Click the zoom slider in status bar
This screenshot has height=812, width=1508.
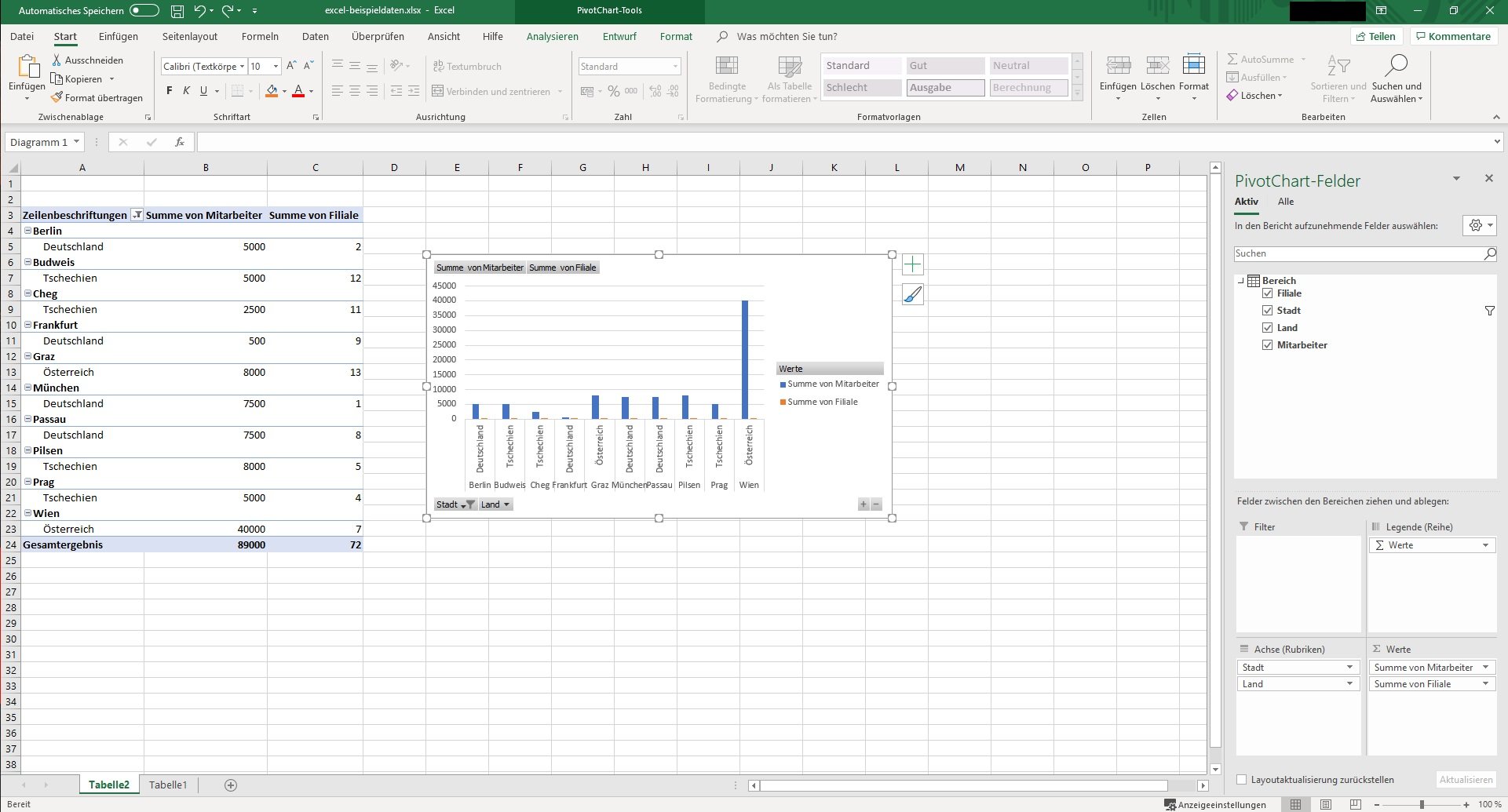1422,805
